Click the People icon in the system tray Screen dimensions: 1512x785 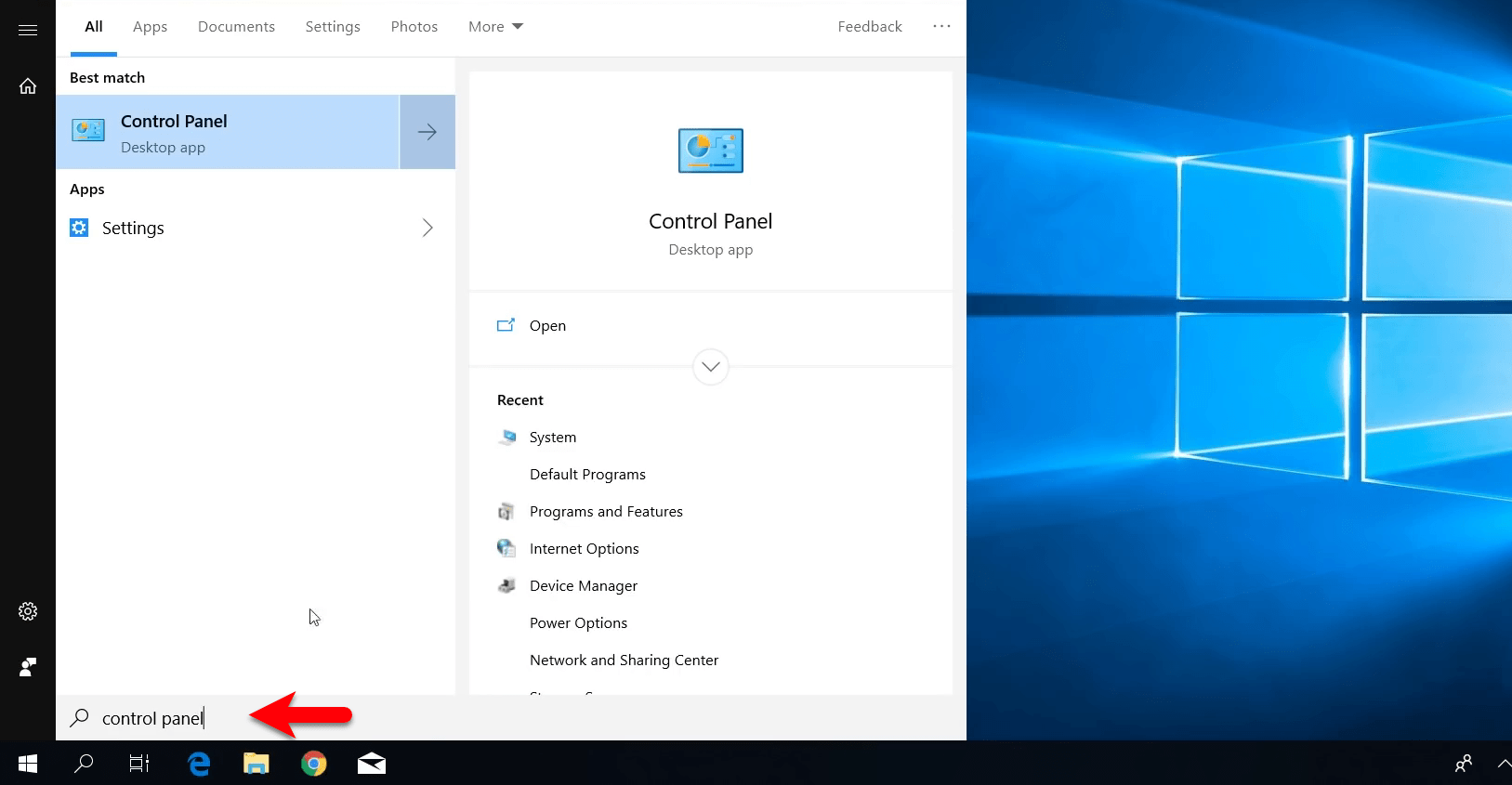click(1464, 764)
